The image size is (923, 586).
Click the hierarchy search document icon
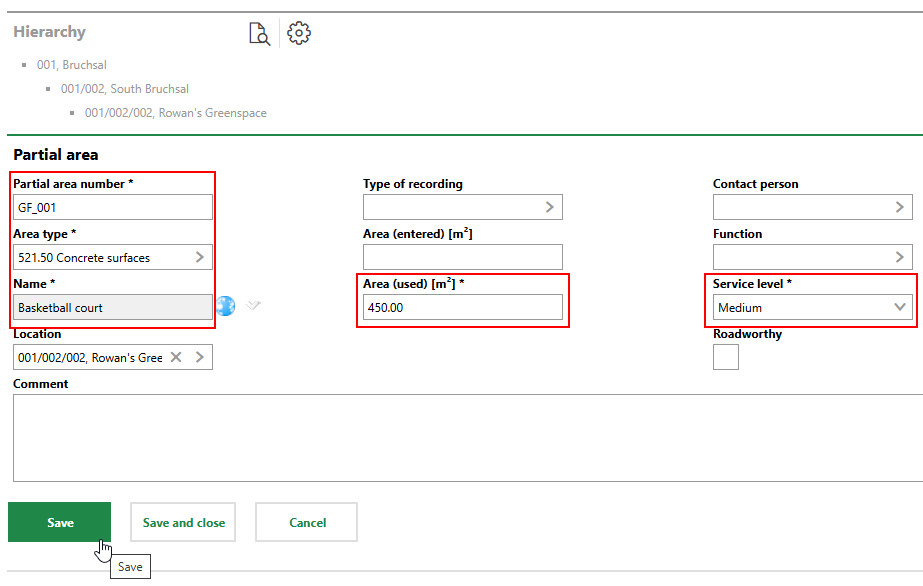(259, 34)
